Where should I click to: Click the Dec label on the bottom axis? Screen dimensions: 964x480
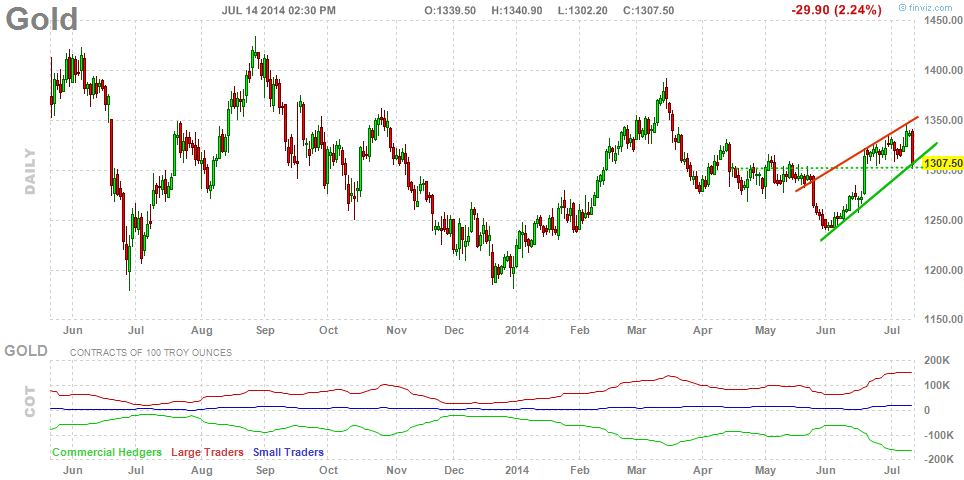pos(454,470)
